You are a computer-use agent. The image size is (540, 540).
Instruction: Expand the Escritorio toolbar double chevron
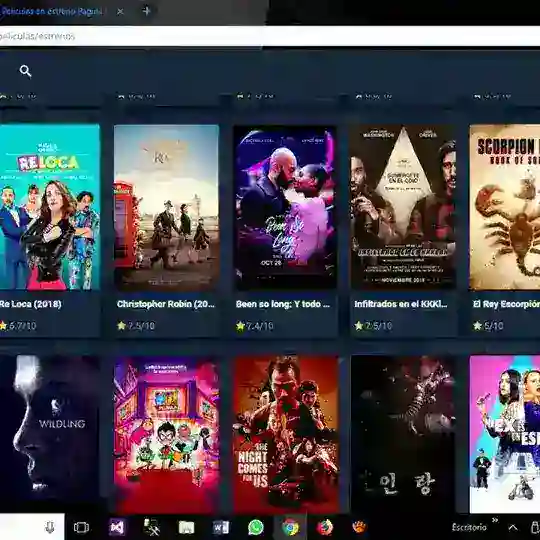495,520
